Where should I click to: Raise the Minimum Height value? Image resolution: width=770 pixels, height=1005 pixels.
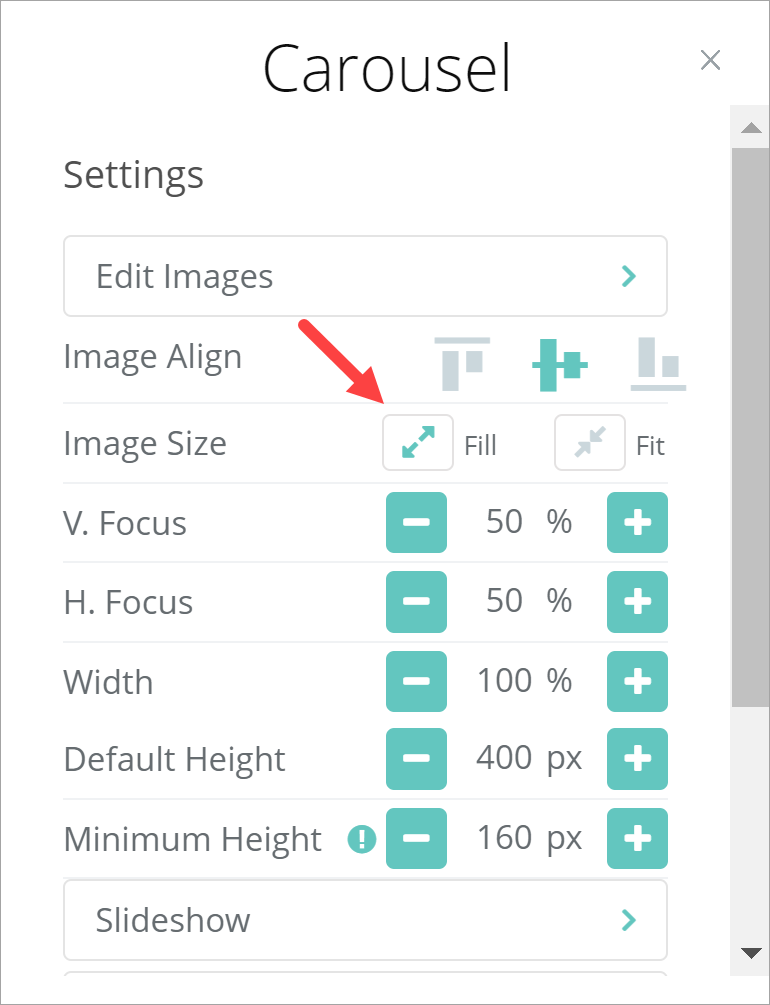tap(637, 838)
